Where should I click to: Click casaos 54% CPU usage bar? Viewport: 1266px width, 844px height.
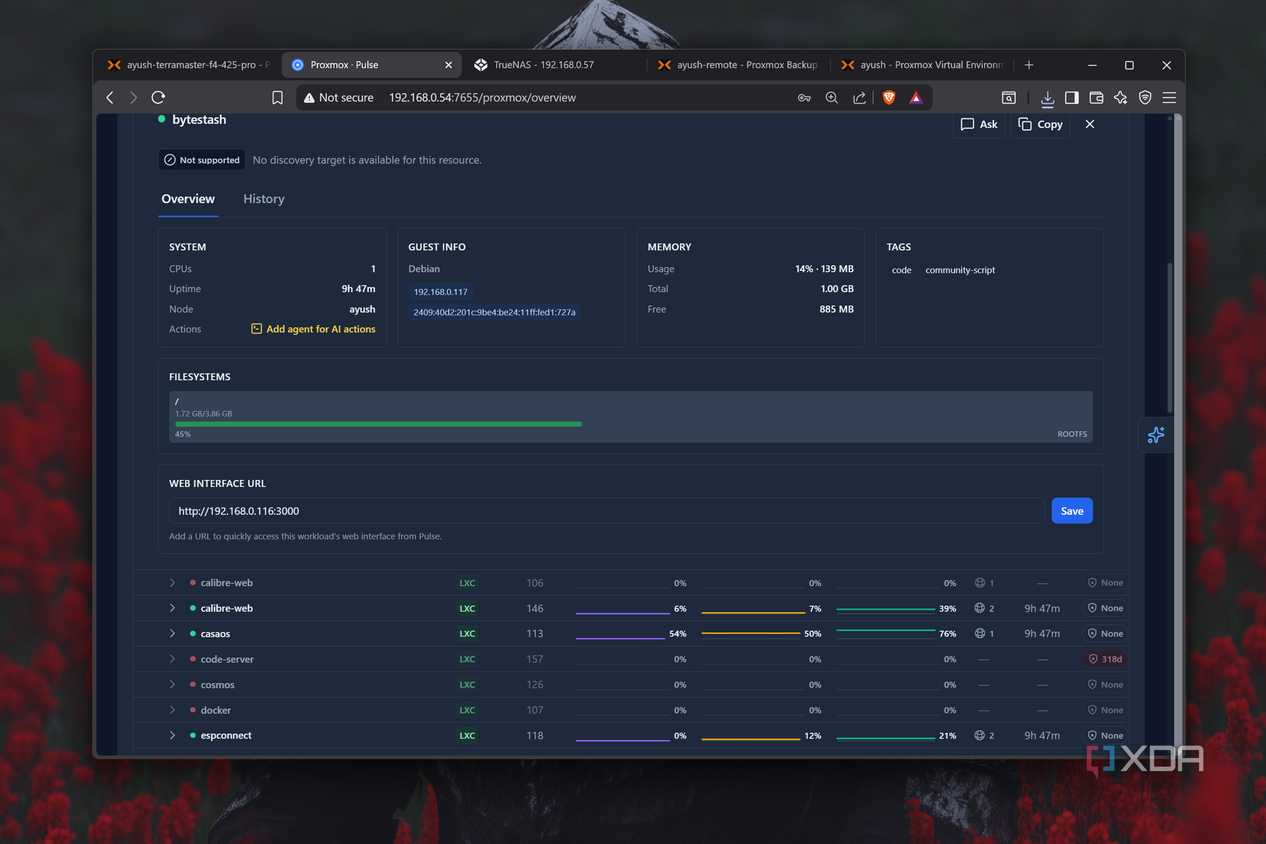pyautogui.click(x=631, y=634)
